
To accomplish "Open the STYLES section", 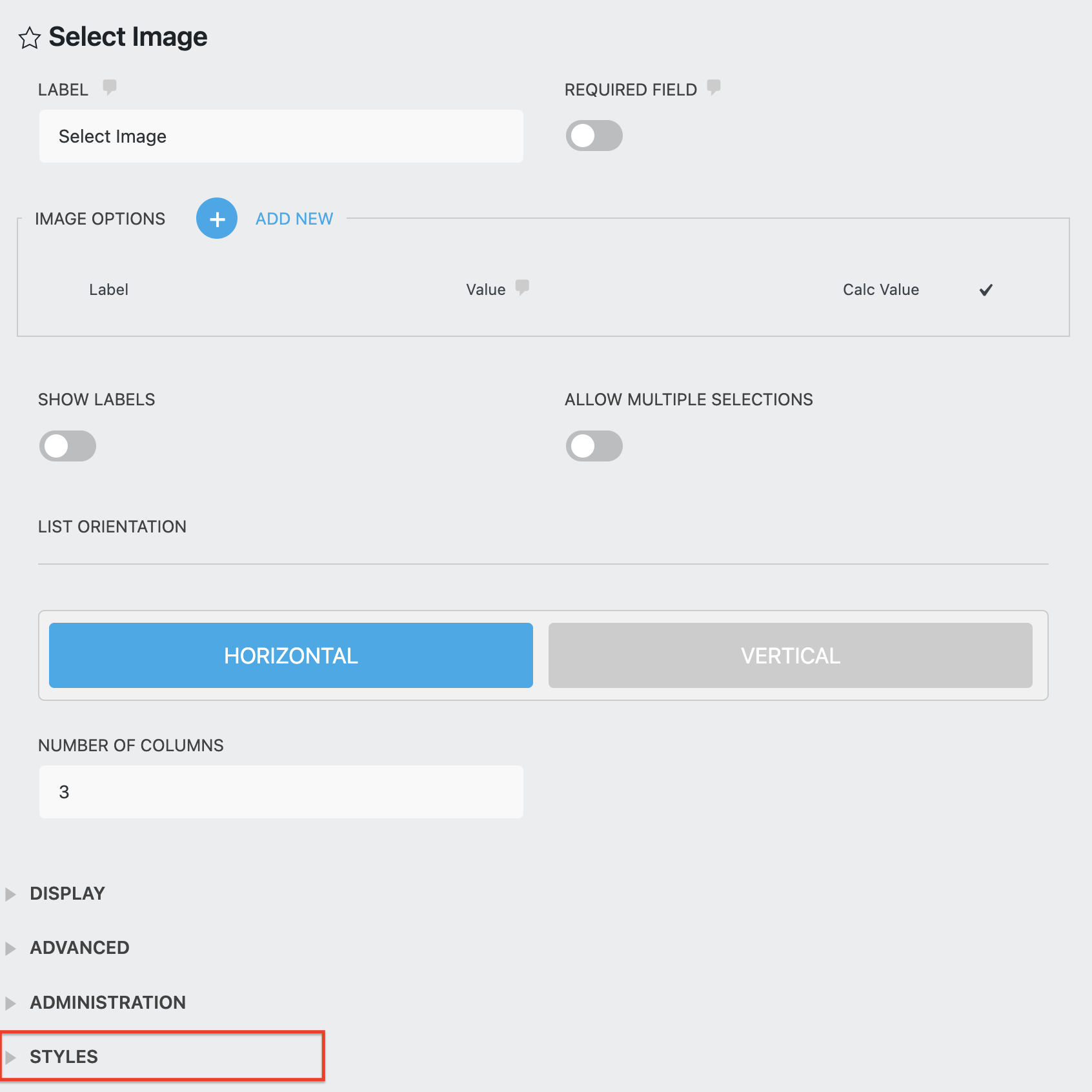I will coord(63,1057).
